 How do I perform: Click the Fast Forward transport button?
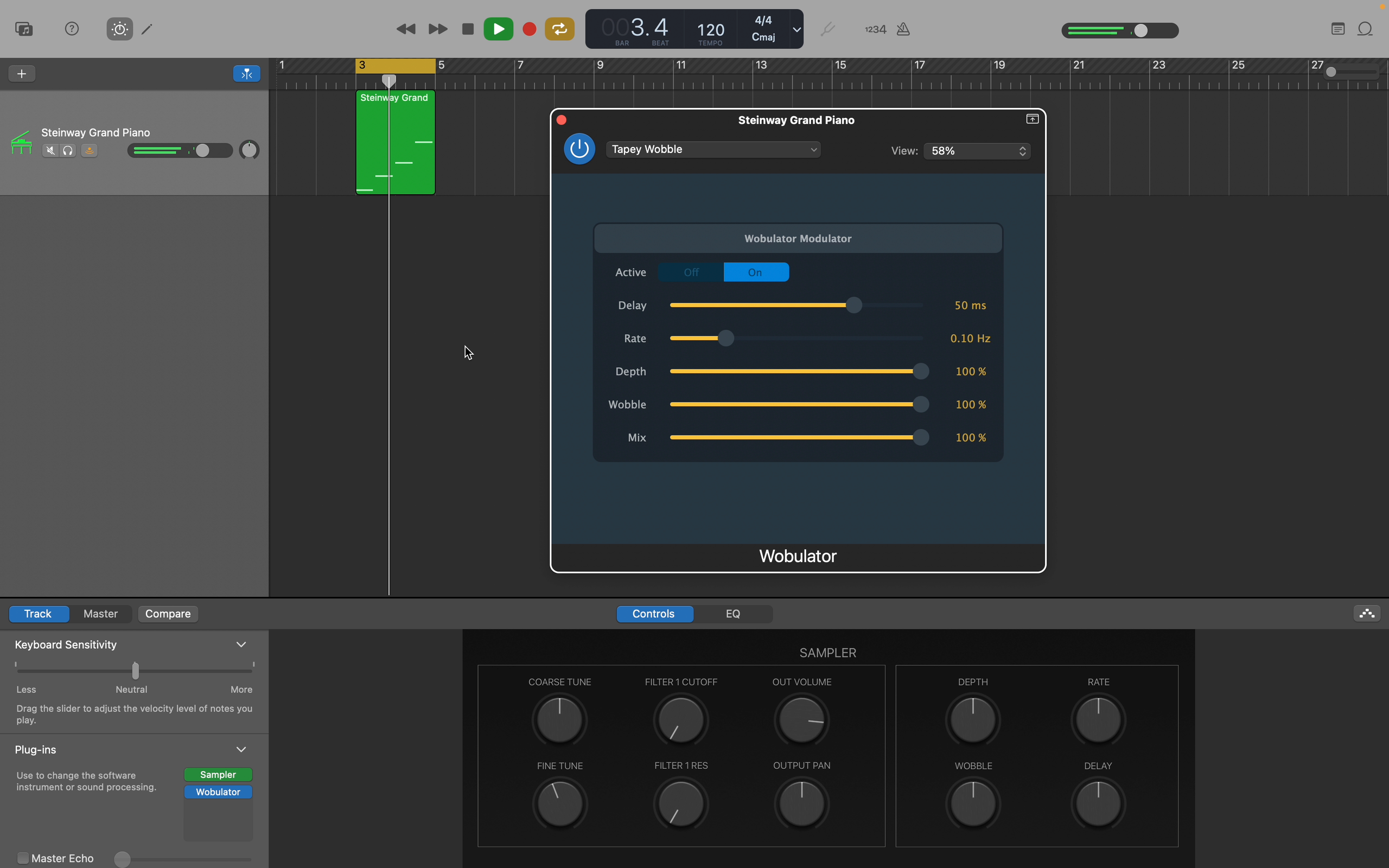pos(438,29)
